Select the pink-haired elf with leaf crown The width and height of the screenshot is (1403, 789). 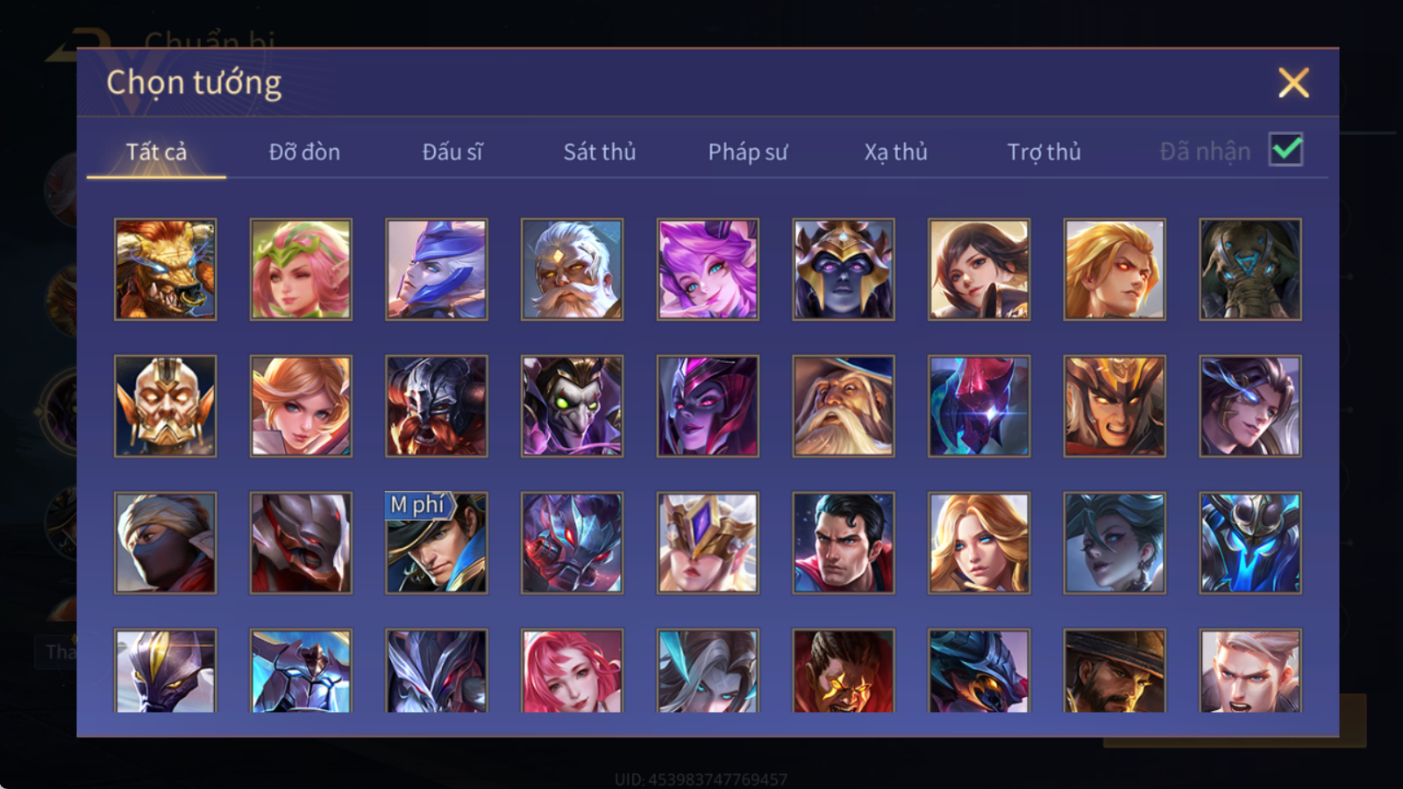point(301,270)
